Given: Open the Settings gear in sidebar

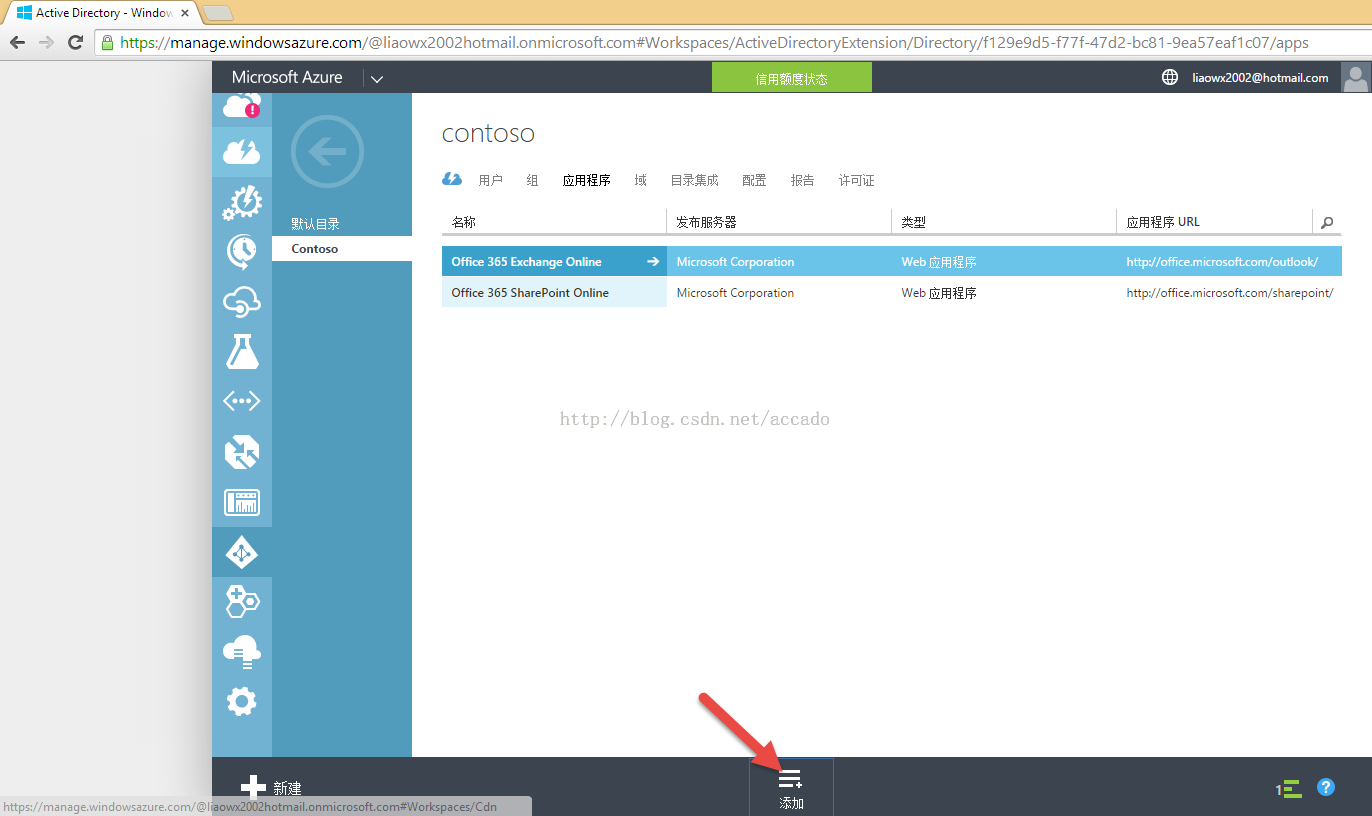Looking at the screenshot, I should pos(241,701).
